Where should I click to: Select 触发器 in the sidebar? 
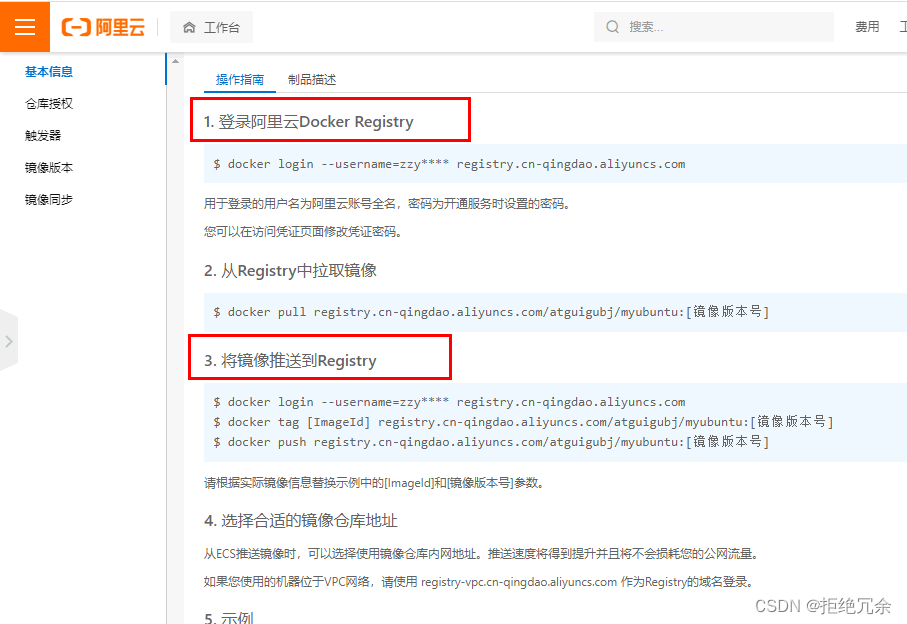coord(43,135)
